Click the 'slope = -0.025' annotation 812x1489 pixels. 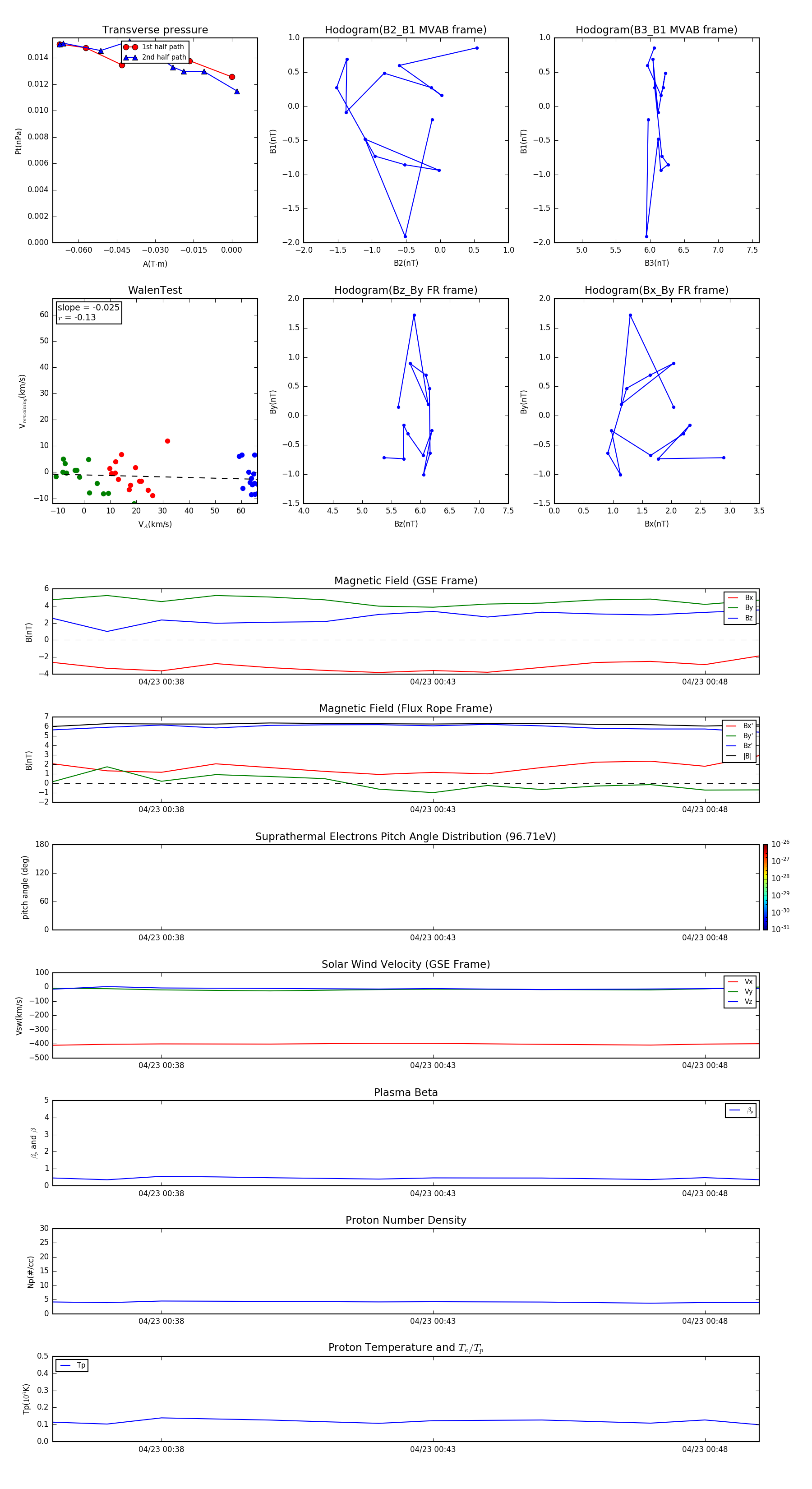point(88,308)
